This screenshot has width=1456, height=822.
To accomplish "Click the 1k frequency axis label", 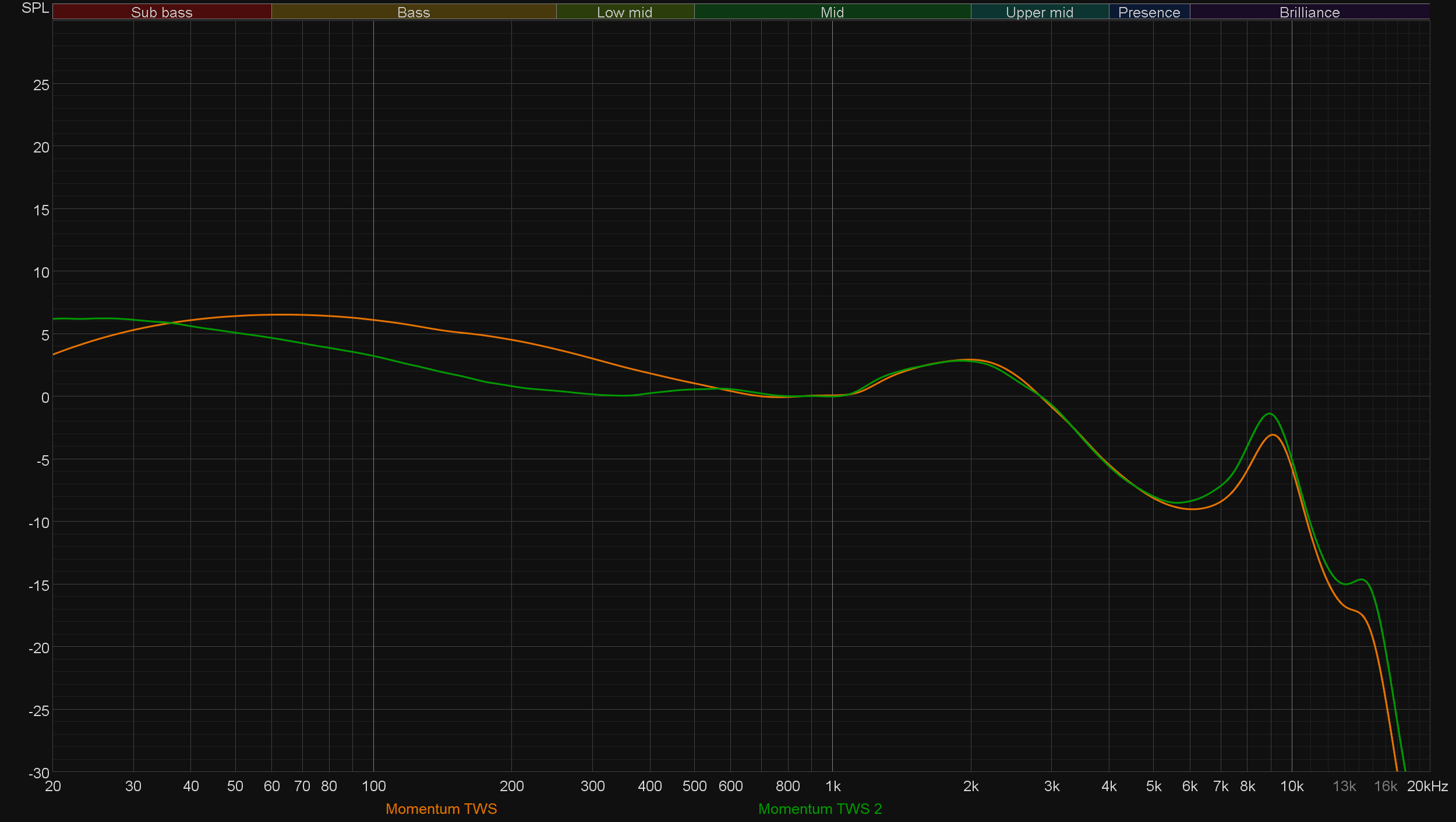I will coord(832,786).
